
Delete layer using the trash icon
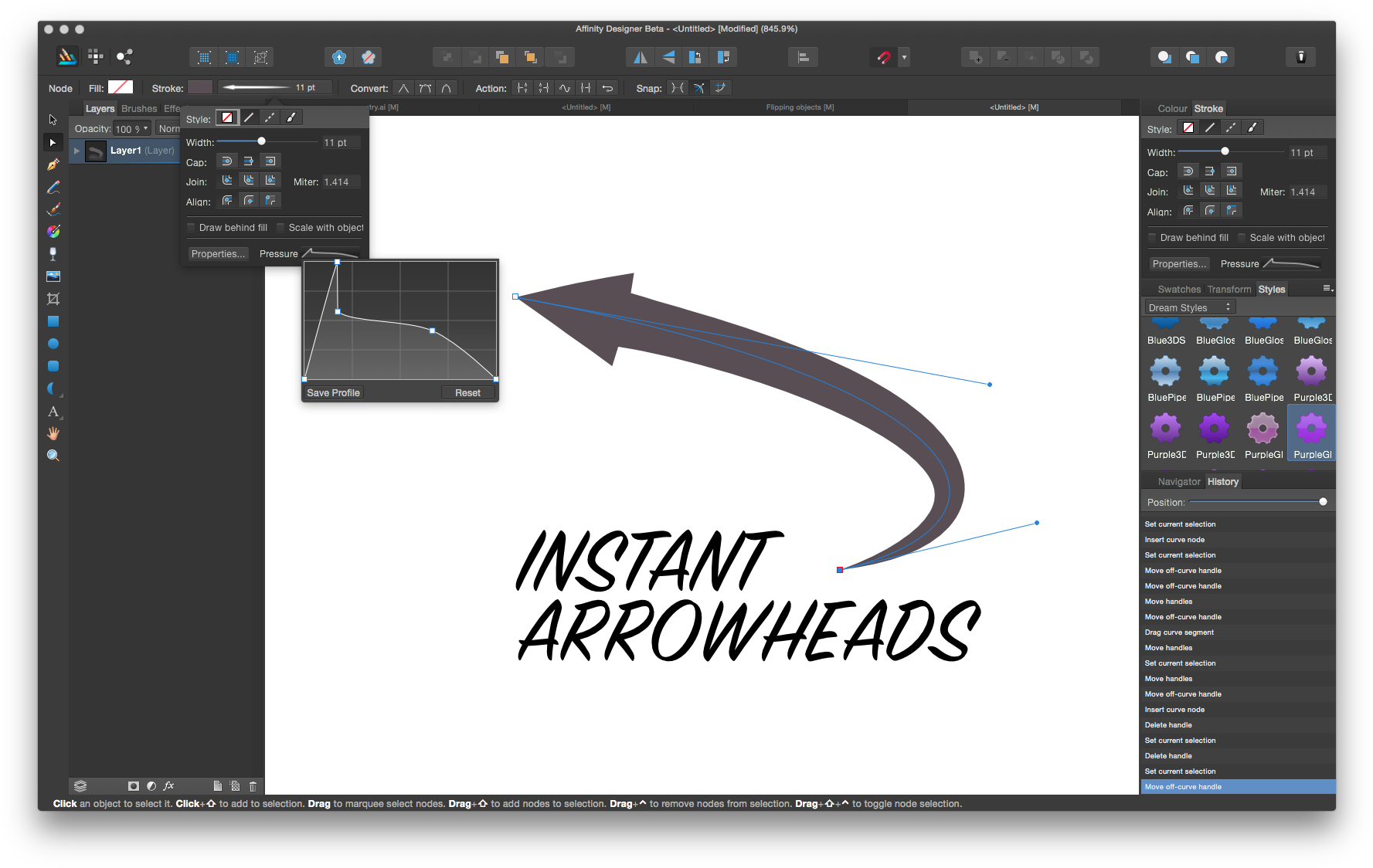coord(253,786)
